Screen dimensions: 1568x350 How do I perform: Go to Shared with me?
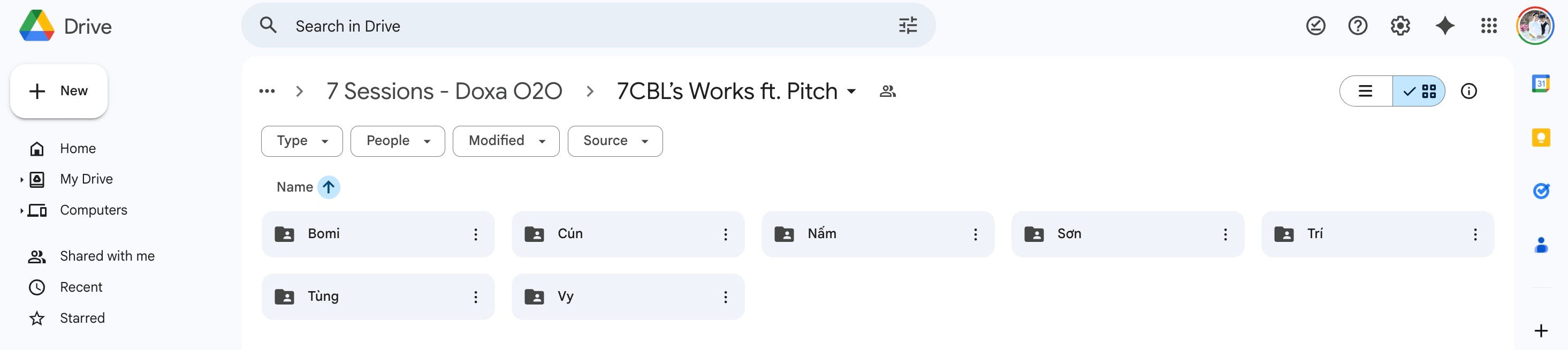point(107,256)
